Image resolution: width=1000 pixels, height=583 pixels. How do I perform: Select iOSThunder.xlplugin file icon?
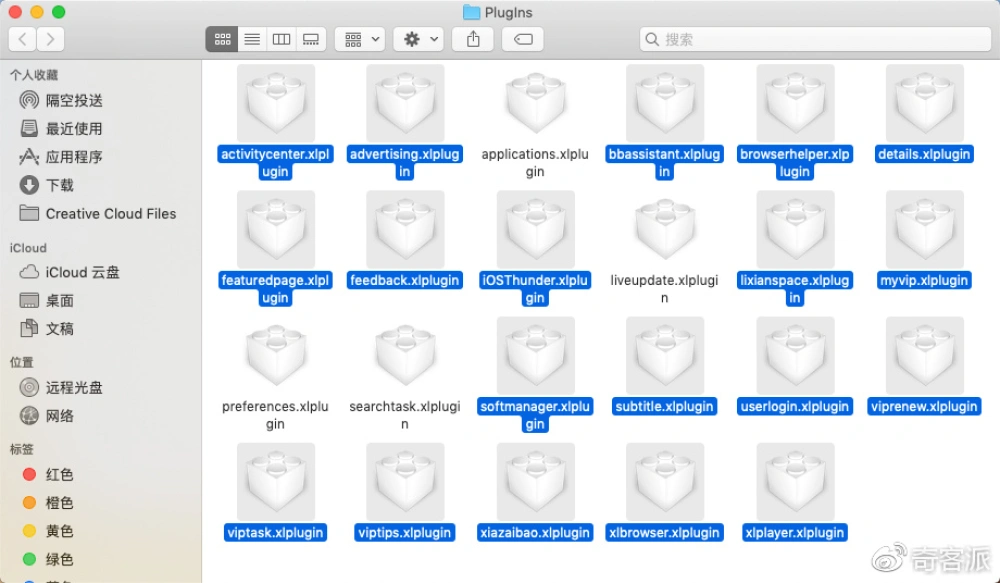point(535,229)
